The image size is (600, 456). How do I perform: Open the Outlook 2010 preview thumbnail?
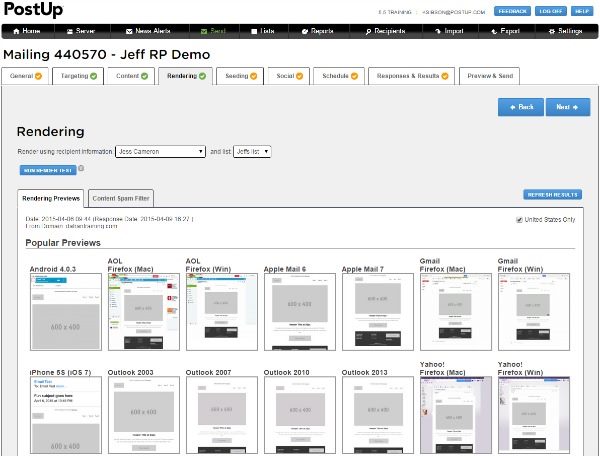click(300, 415)
